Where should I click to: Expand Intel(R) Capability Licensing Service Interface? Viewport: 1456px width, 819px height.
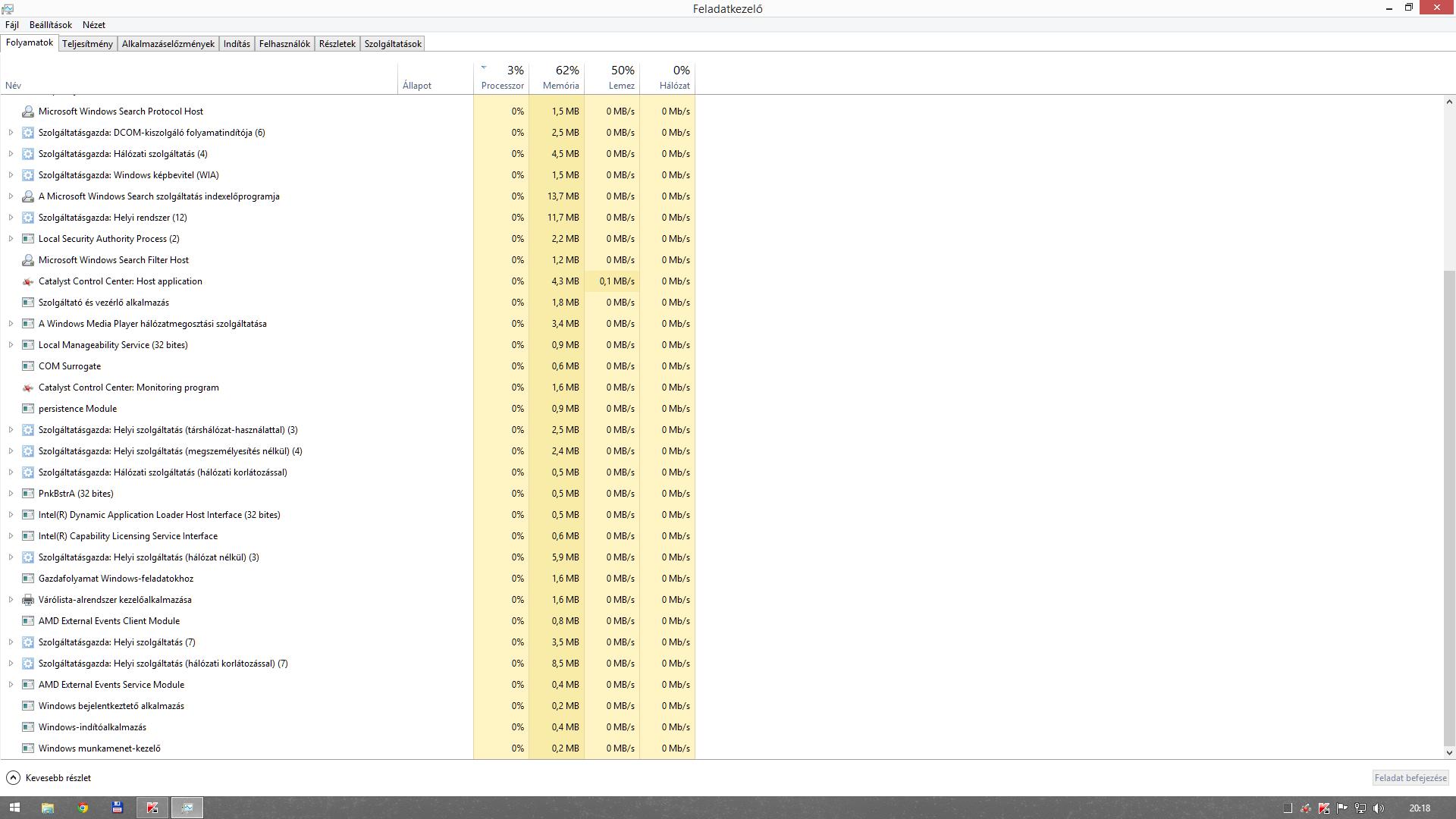coord(11,536)
